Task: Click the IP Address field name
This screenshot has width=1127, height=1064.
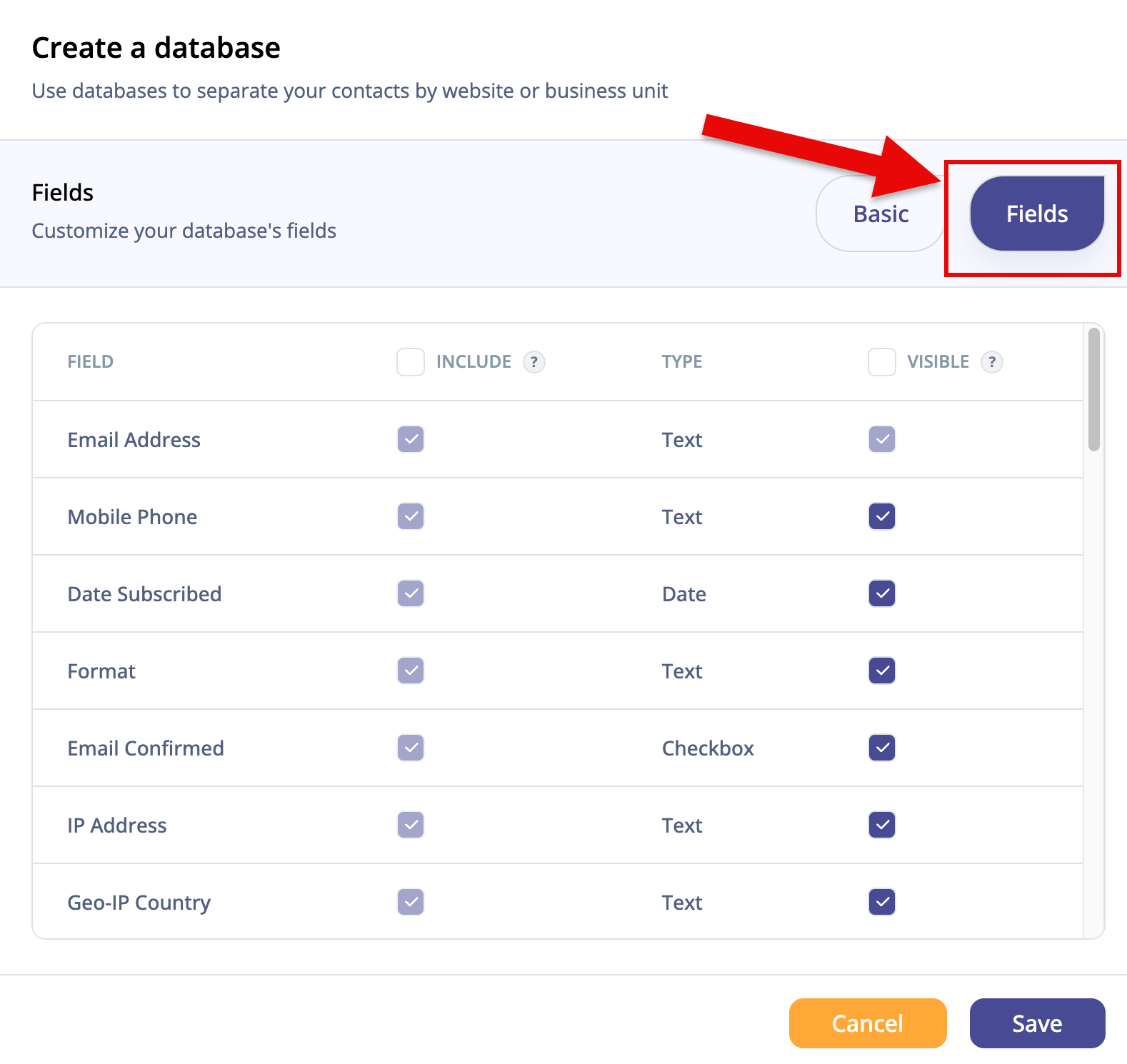Action: point(117,825)
